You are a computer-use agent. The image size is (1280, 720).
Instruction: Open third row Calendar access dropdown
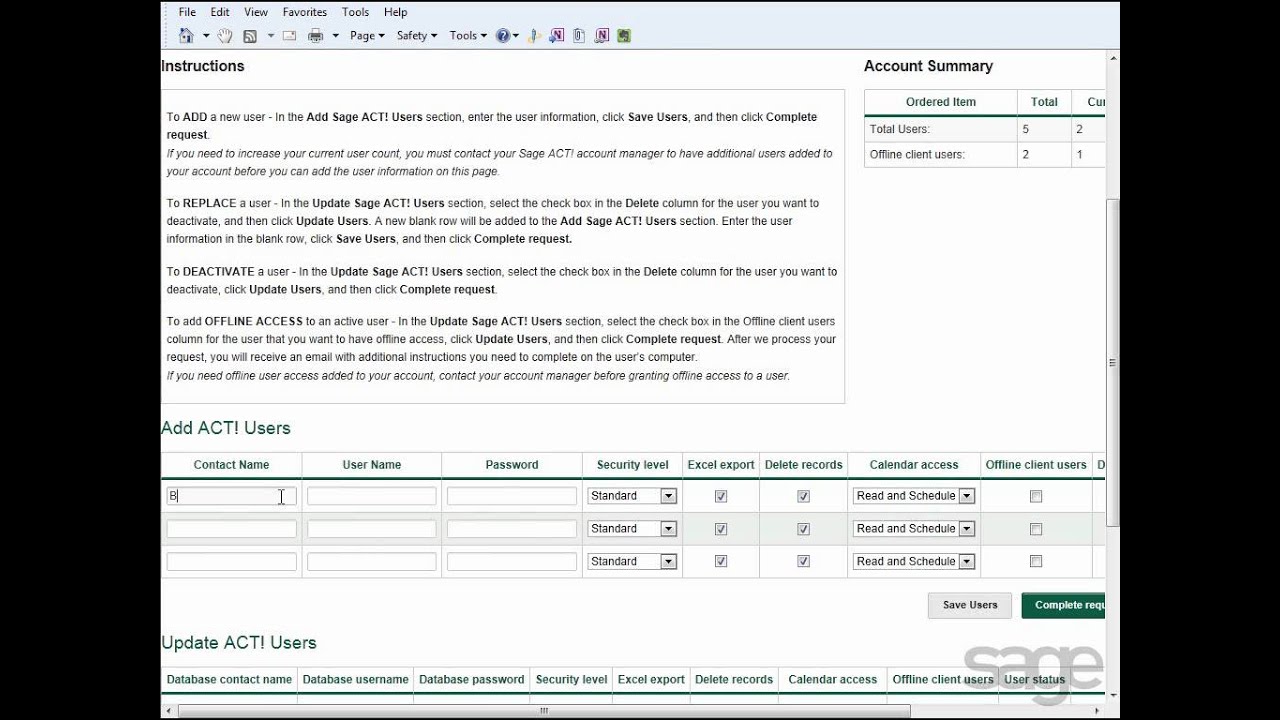click(913, 562)
